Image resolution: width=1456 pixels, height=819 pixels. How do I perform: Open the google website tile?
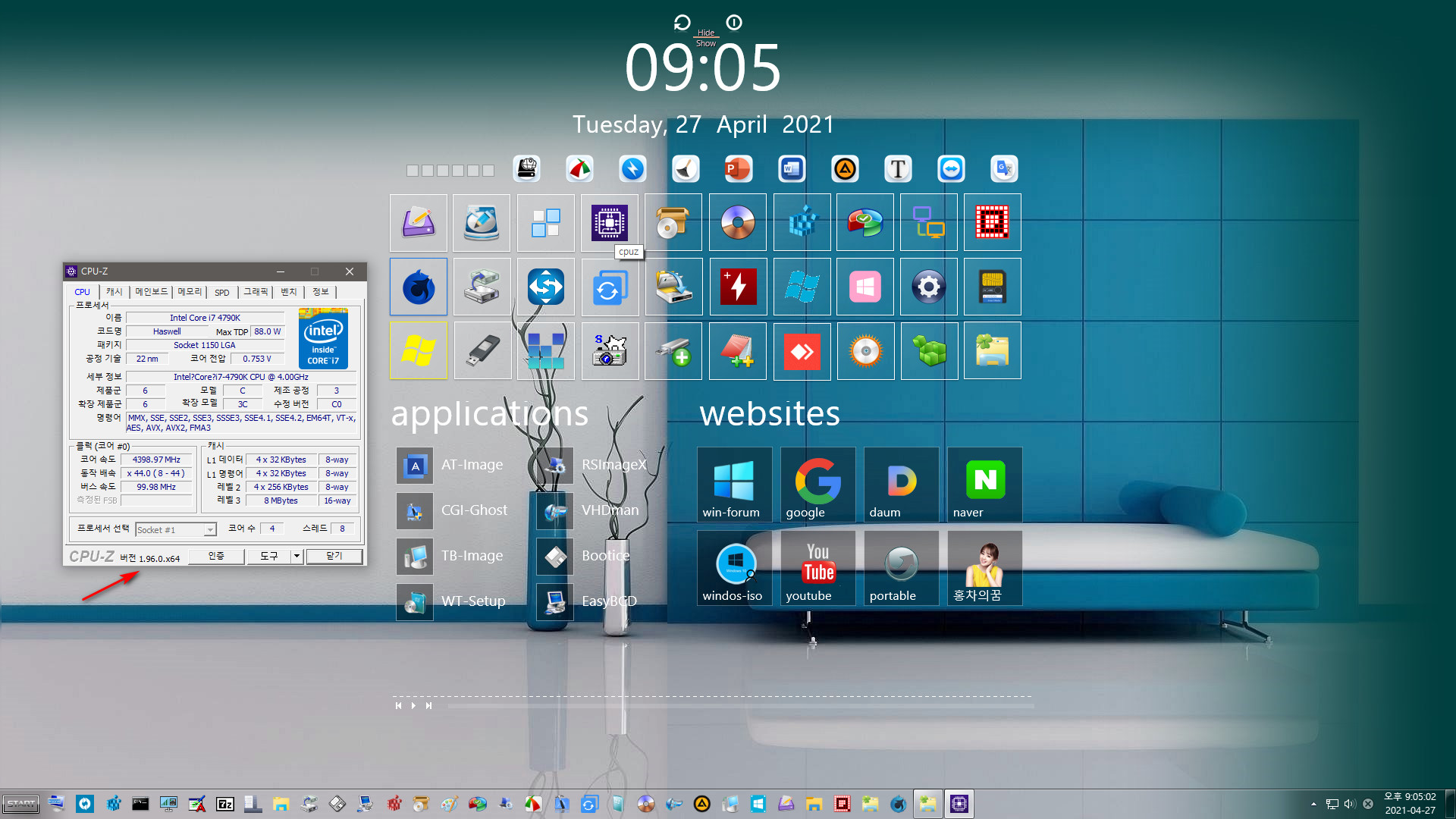coord(817,485)
